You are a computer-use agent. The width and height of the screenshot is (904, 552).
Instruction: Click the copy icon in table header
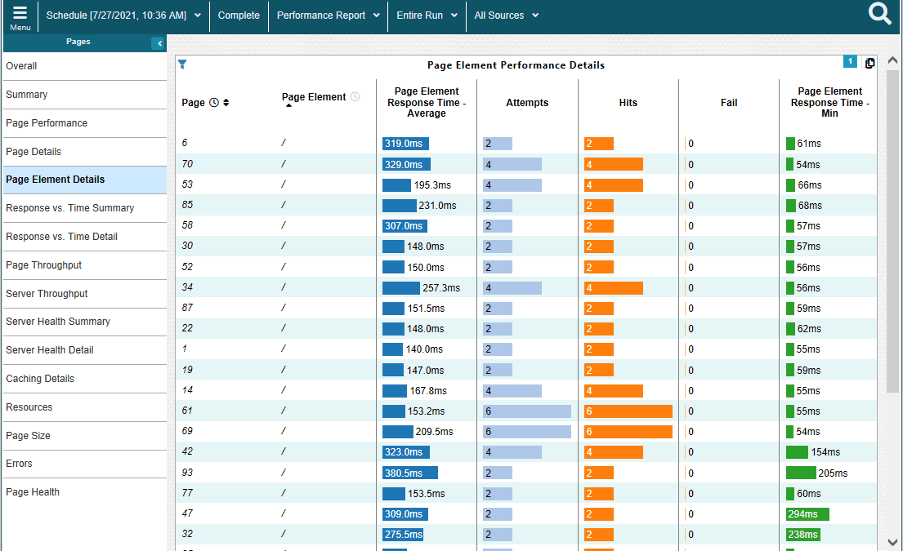tap(869, 63)
